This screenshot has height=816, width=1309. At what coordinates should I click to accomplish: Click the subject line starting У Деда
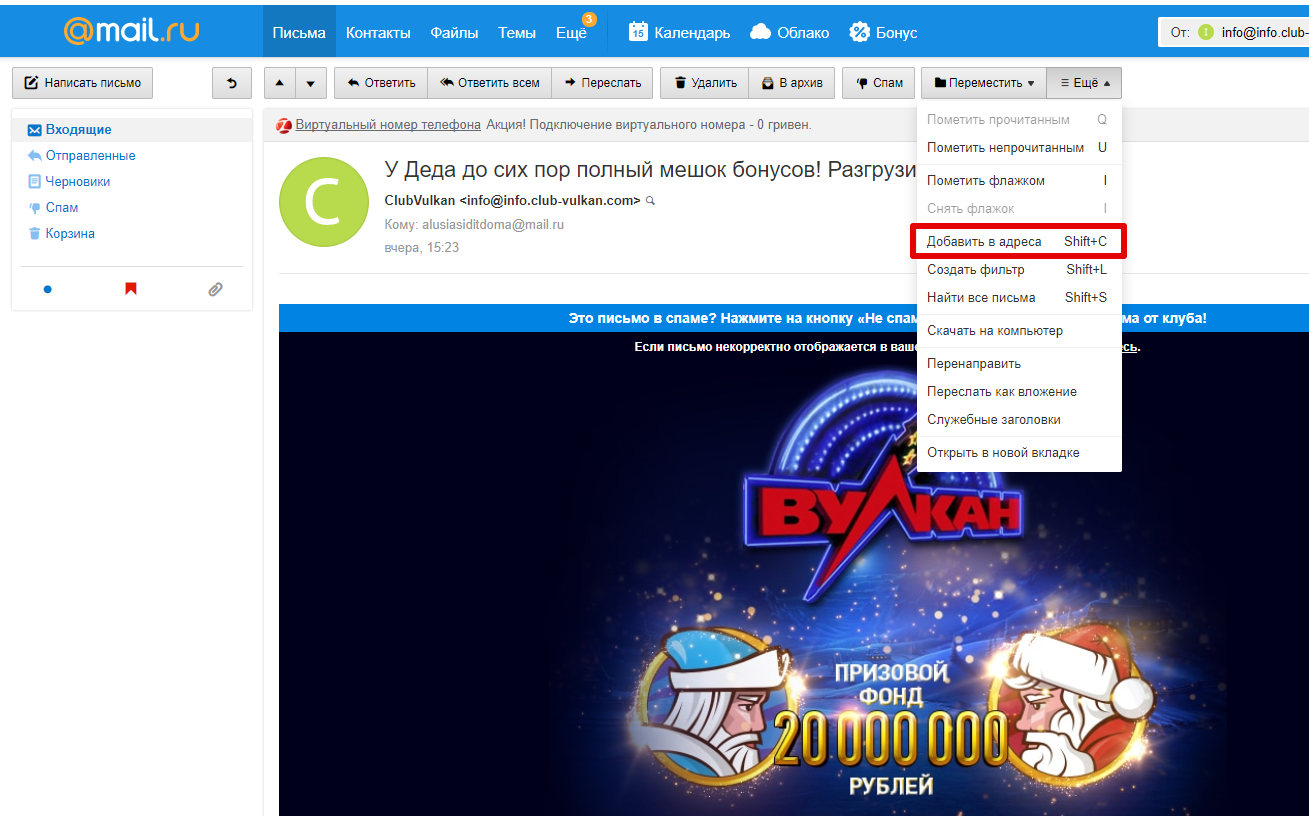650,169
